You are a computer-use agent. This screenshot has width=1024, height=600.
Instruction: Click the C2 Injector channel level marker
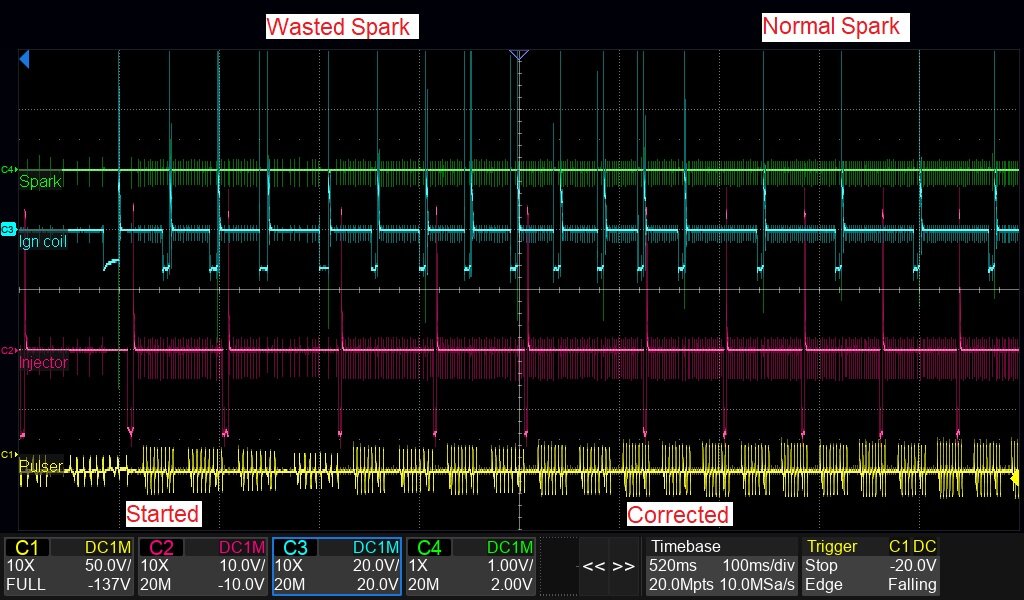tap(8, 351)
